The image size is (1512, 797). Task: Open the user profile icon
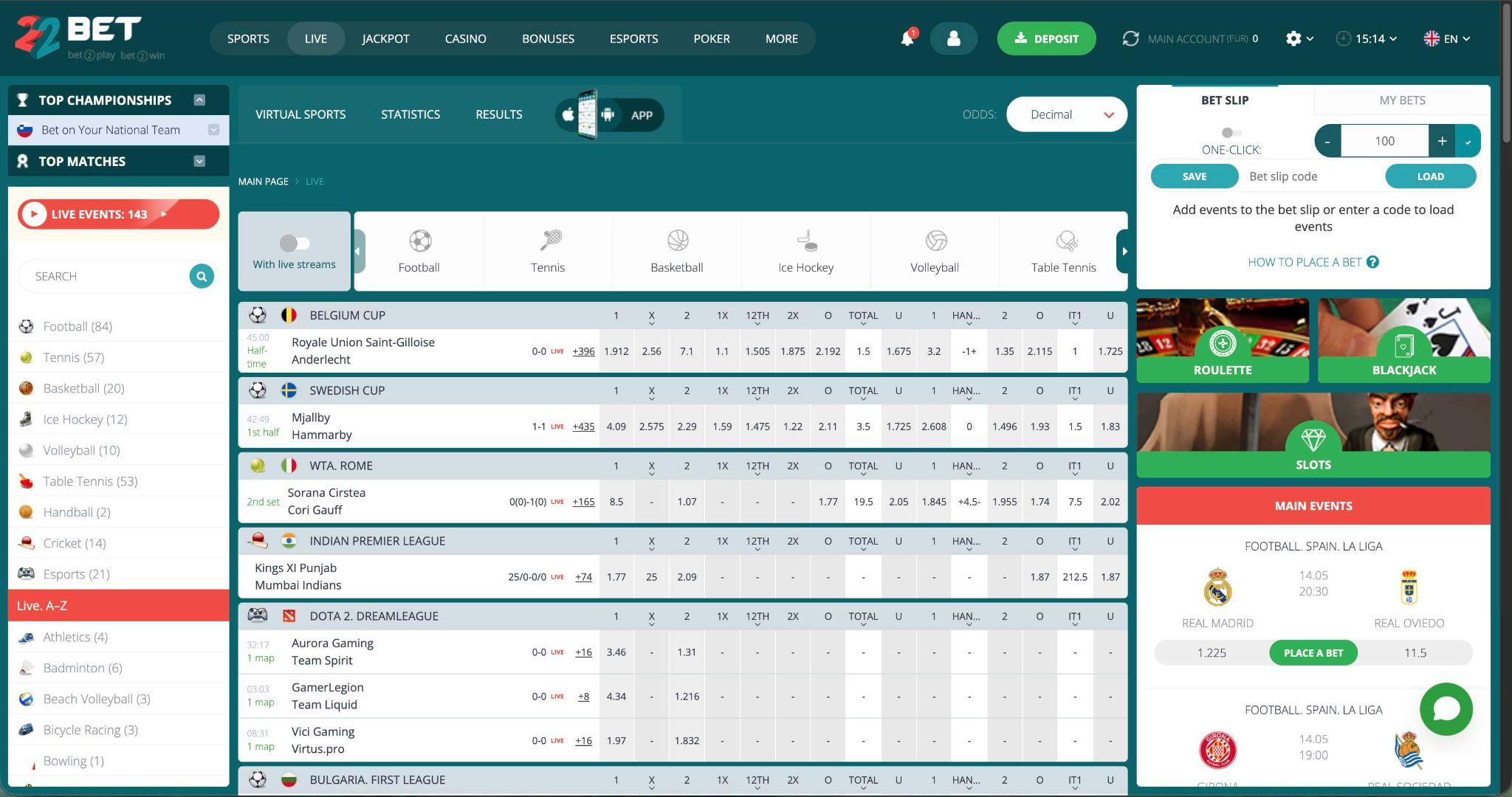[953, 38]
